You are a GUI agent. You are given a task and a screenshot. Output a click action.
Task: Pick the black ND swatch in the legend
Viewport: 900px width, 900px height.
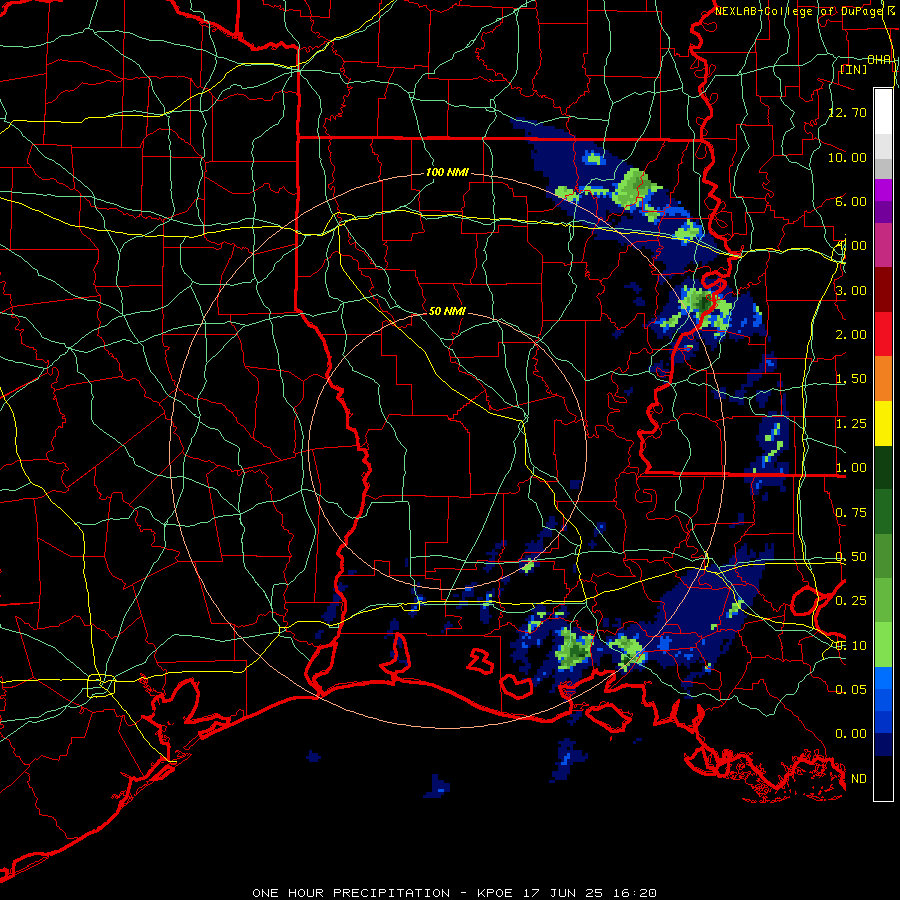click(x=883, y=778)
